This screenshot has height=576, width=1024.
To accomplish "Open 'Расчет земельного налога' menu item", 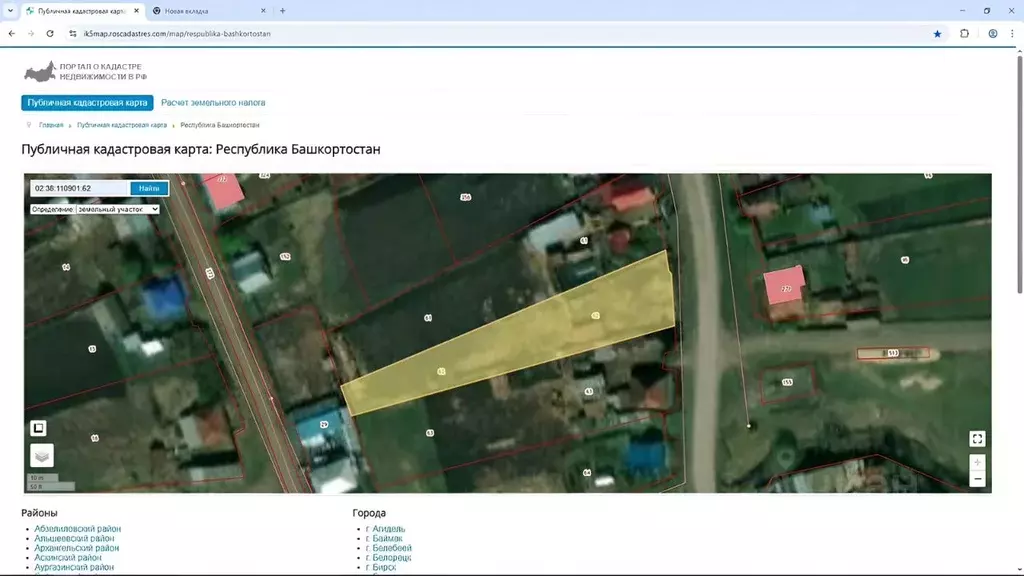I will (213, 103).
